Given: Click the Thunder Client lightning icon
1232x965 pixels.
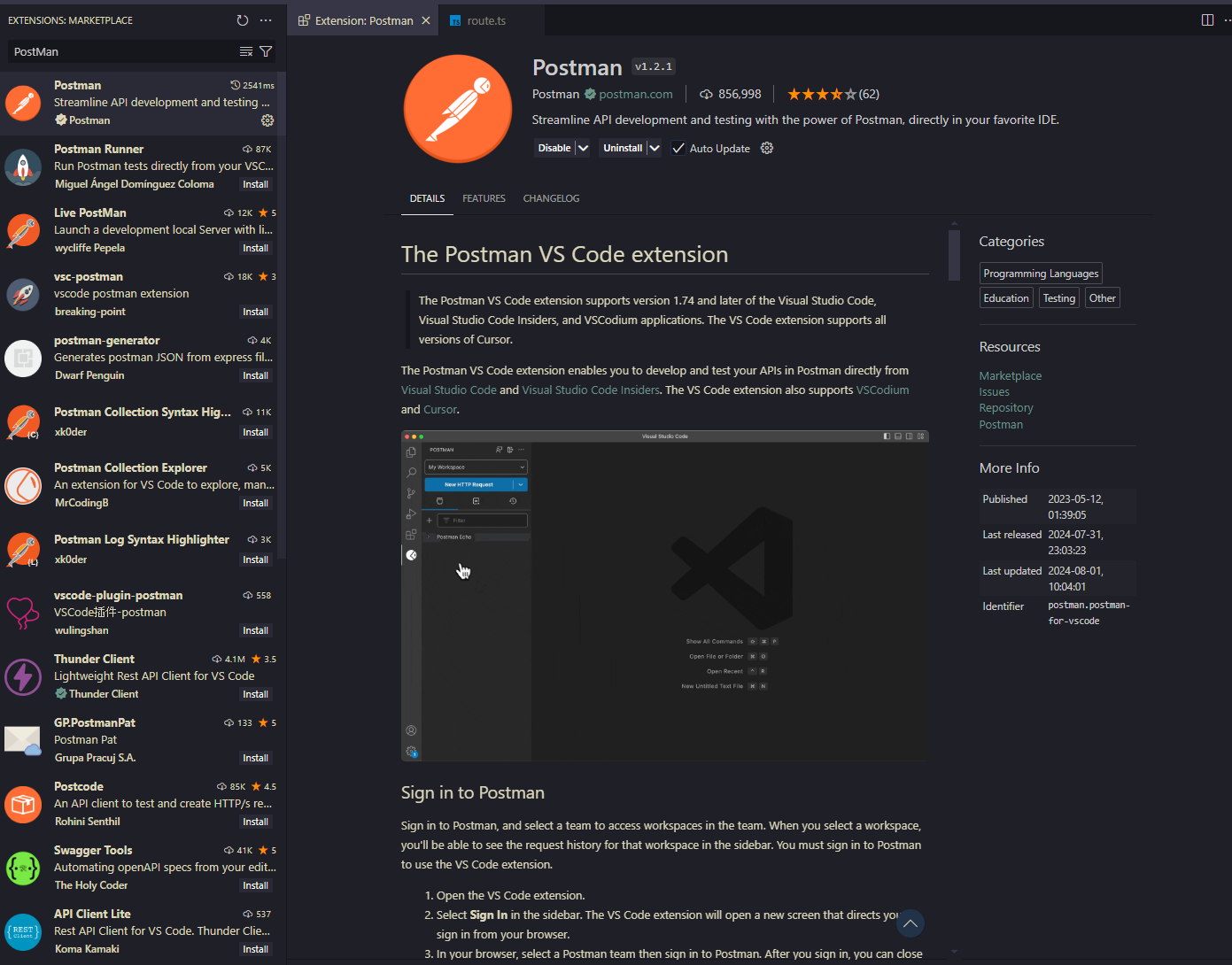Looking at the screenshot, I should (23, 676).
